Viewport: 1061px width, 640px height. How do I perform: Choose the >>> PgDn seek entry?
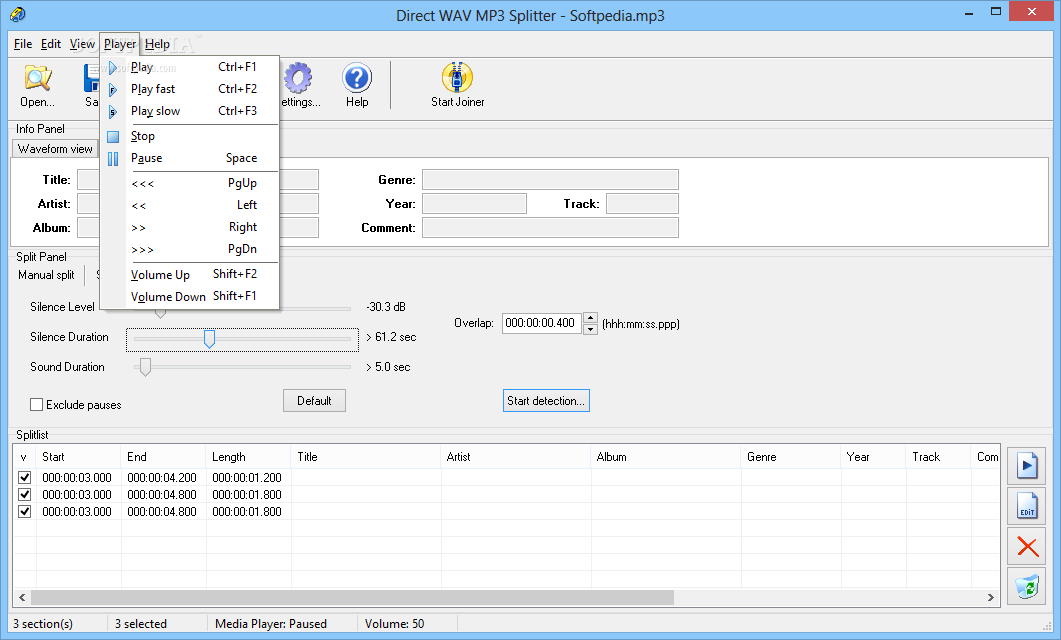pyautogui.click(x=189, y=250)
